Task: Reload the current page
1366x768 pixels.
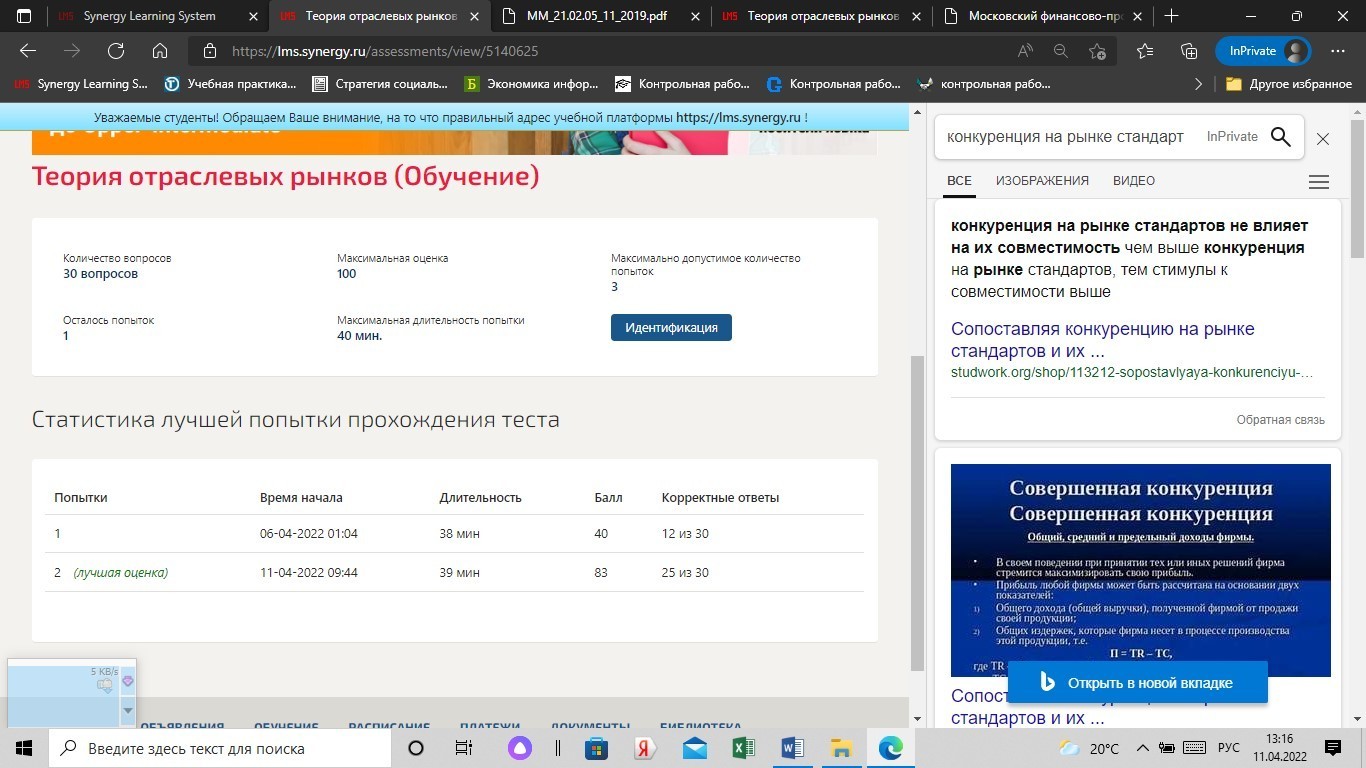Action: (116, 51)
